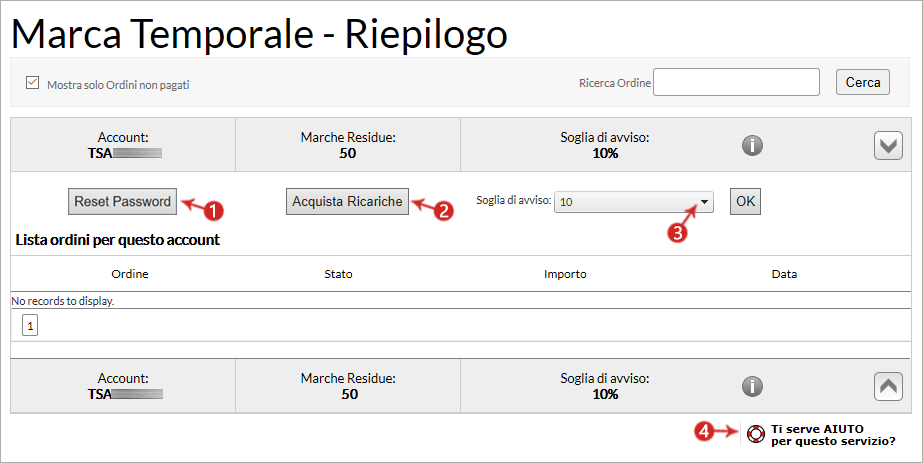Focus the Ricerca Ordine input field

(736, 82)
